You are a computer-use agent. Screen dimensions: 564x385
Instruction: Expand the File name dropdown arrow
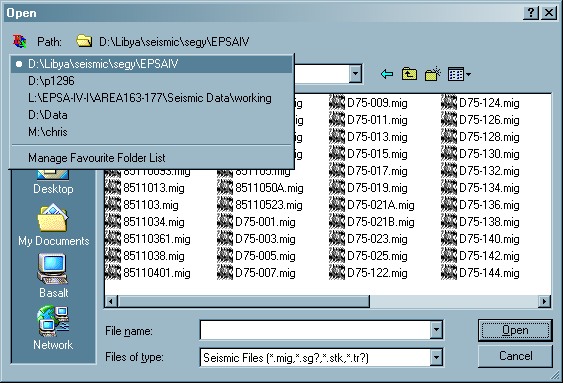coord(436,330)
